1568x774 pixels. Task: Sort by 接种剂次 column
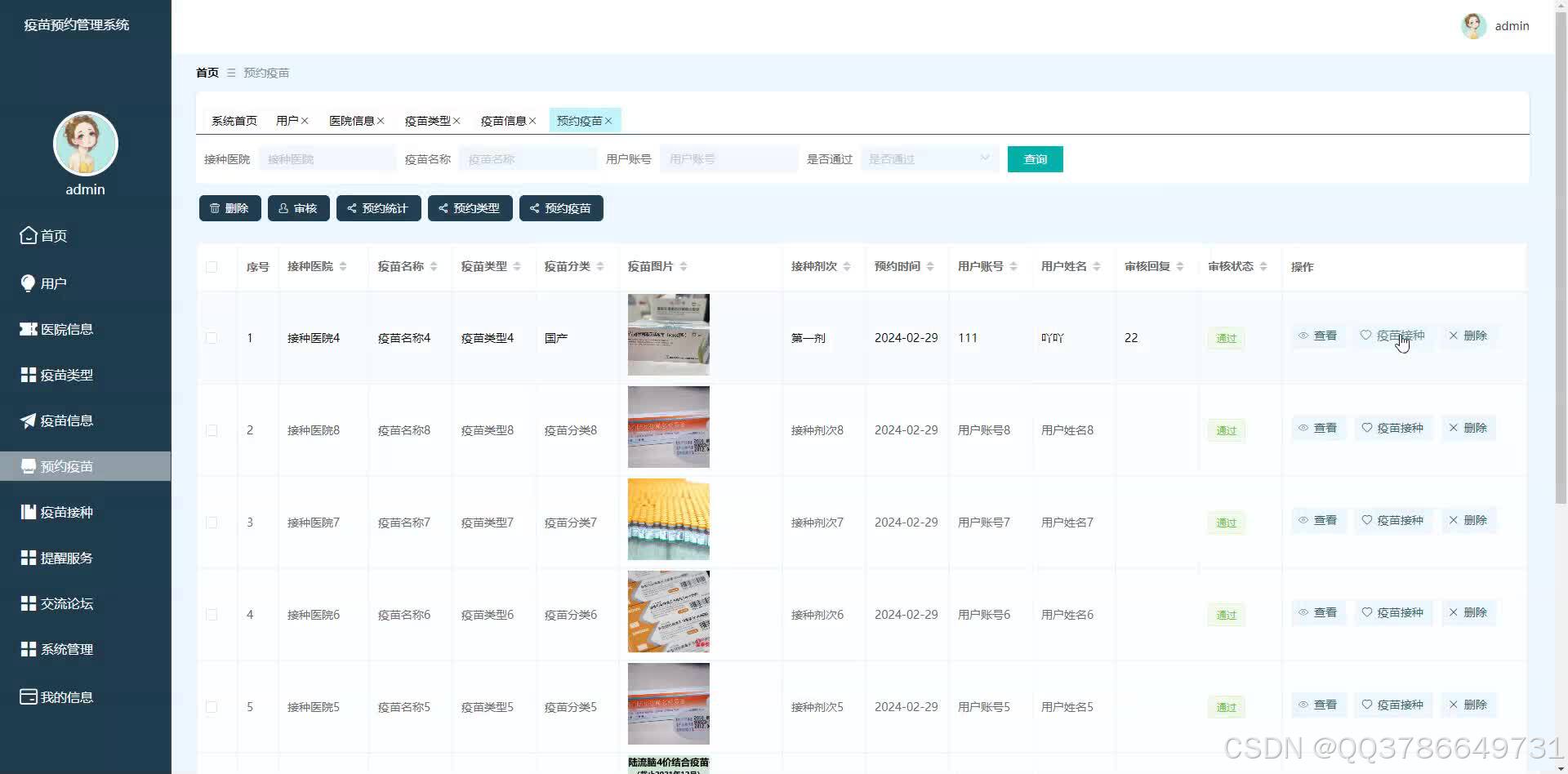pos(847,267)
